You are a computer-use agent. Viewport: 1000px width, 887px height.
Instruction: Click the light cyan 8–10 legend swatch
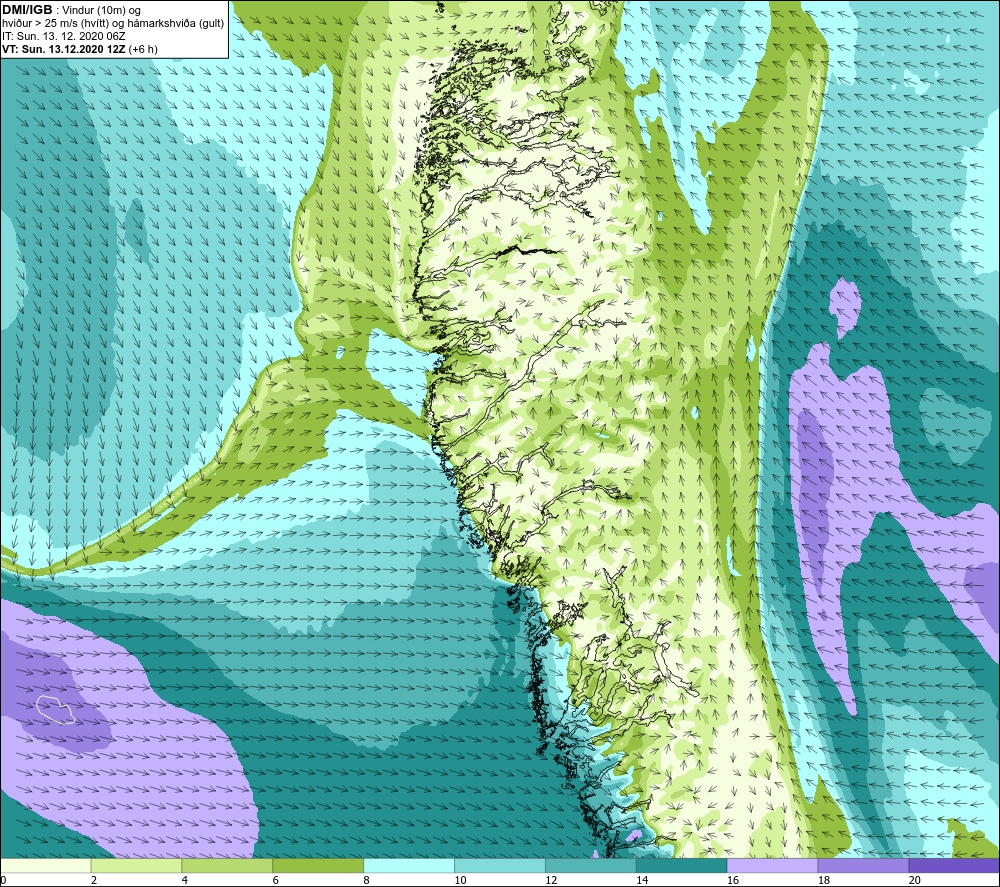pos(409,865)
